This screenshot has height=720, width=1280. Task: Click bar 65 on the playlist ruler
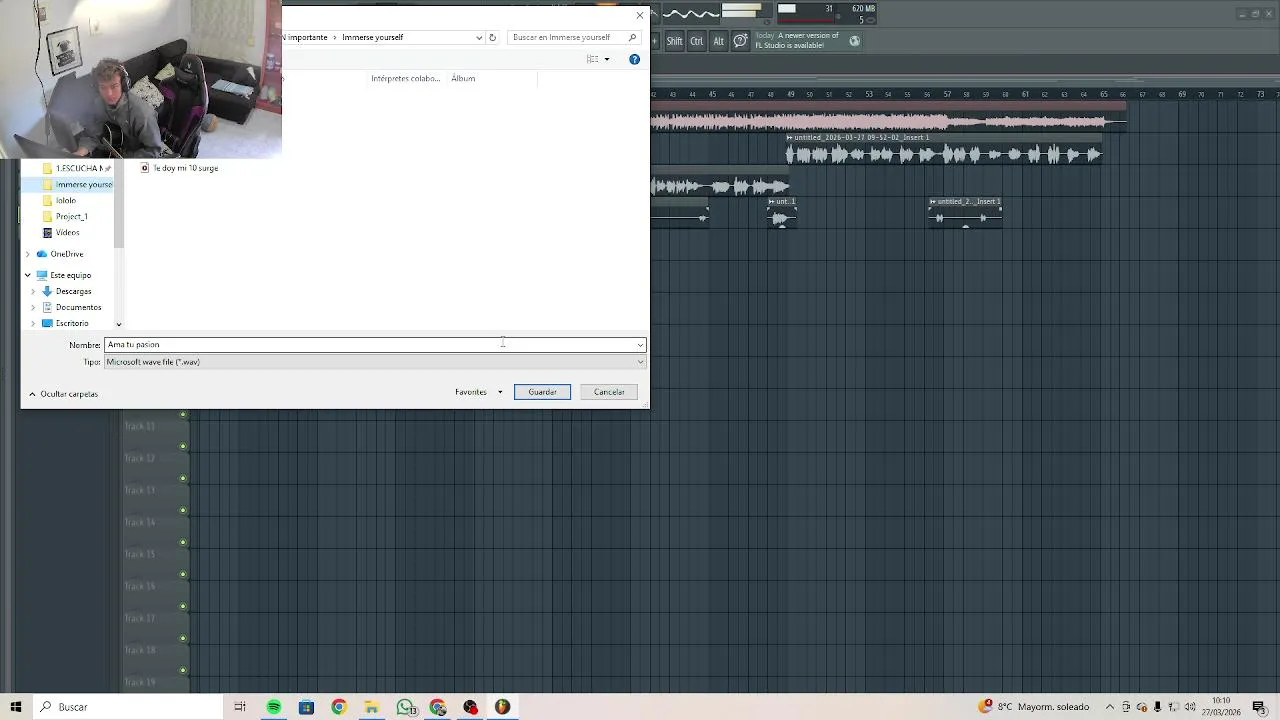click(x=1104, y=94)
